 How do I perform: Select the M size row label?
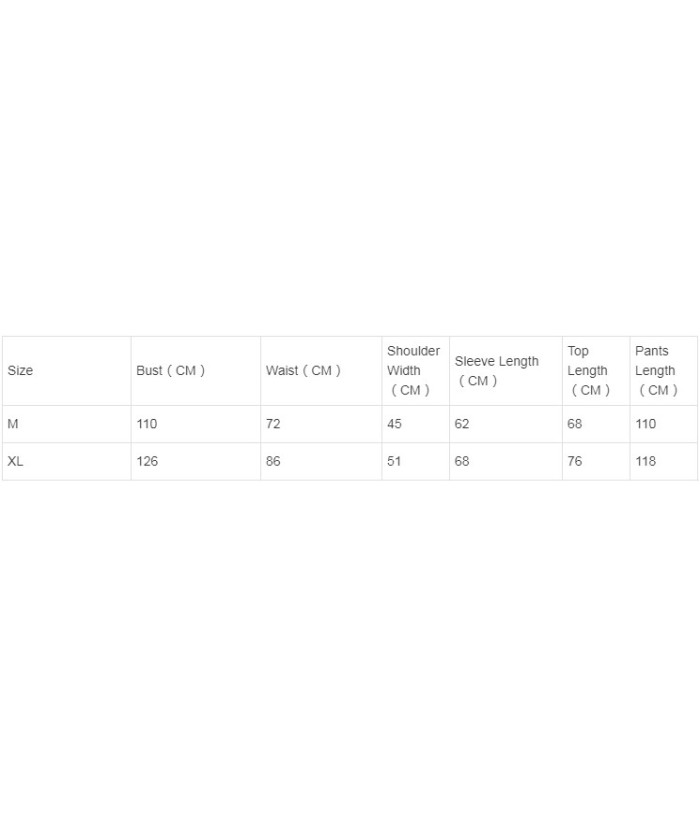13,424
